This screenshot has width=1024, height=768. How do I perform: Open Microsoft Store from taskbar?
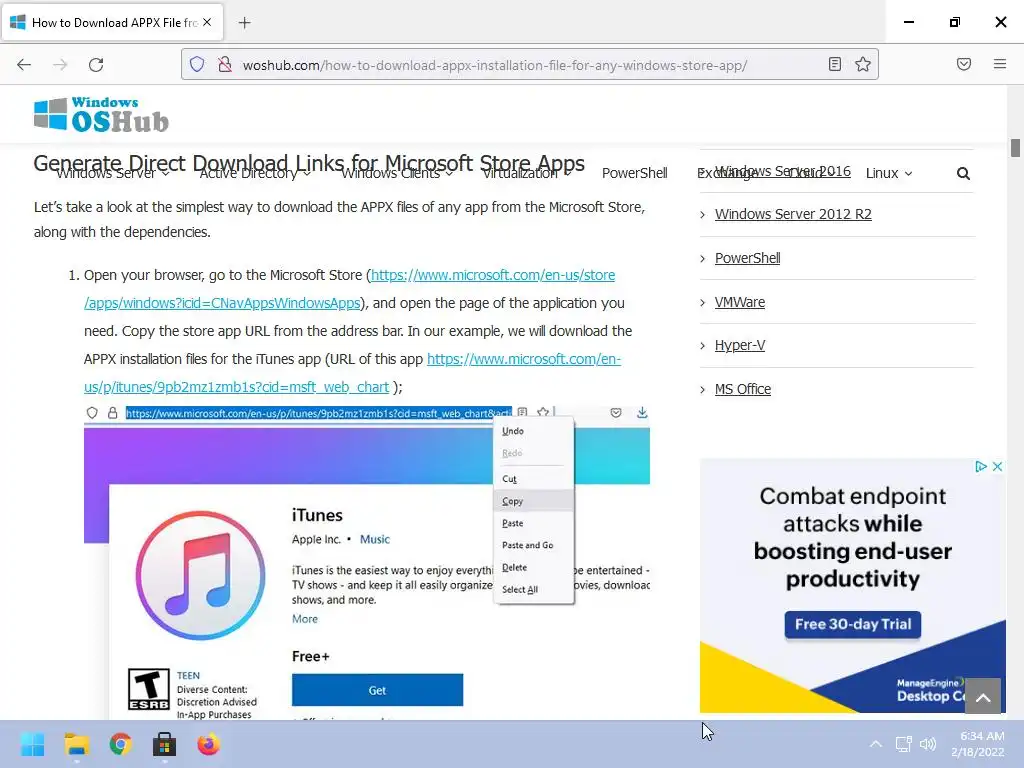click(x=165, y=744)
